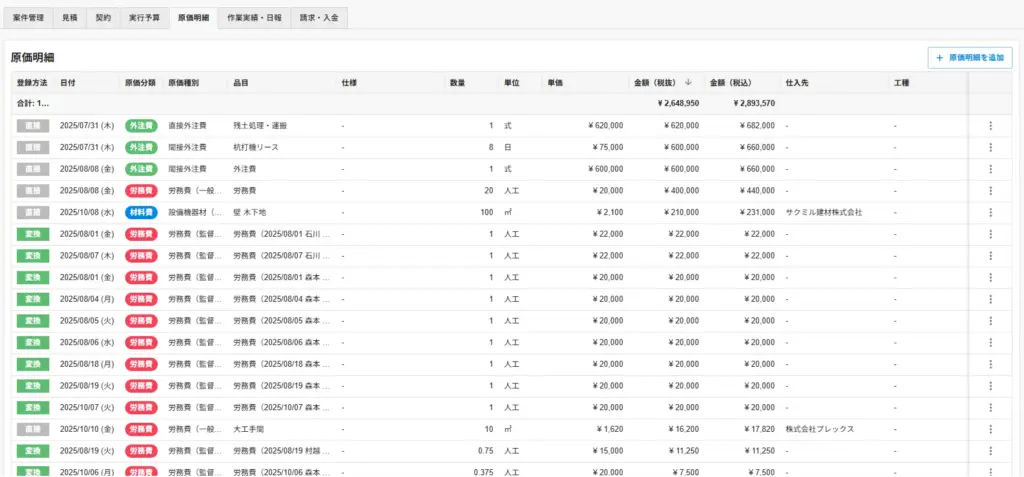1024x477 pixels.
Task: Click the ¥682,000 tax-included amount
Action: [x=758, y=125]
